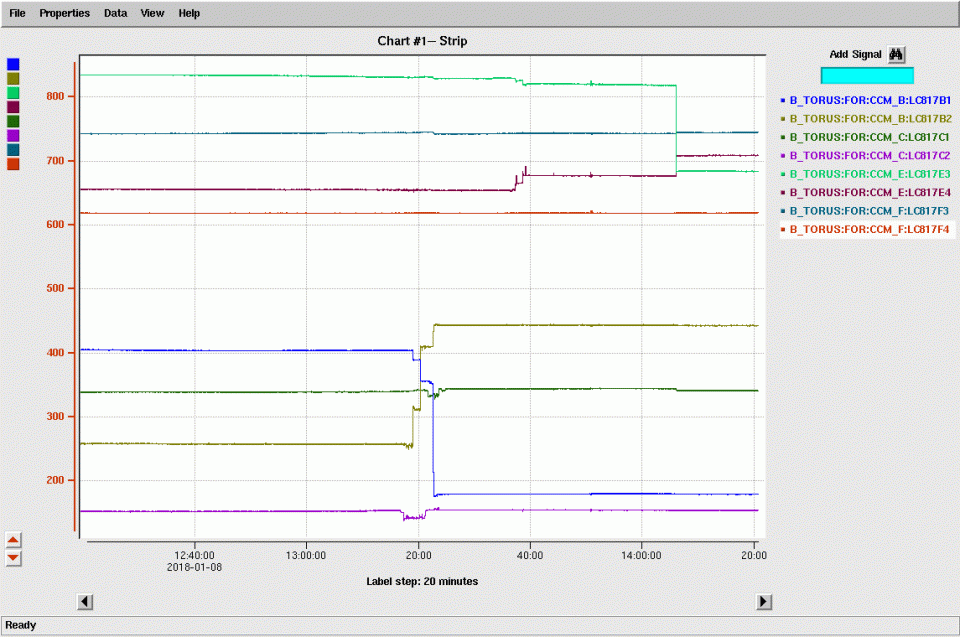The image size is (960, 637).
Task: Click the 2018-01-08 date label
Action: 194,567
